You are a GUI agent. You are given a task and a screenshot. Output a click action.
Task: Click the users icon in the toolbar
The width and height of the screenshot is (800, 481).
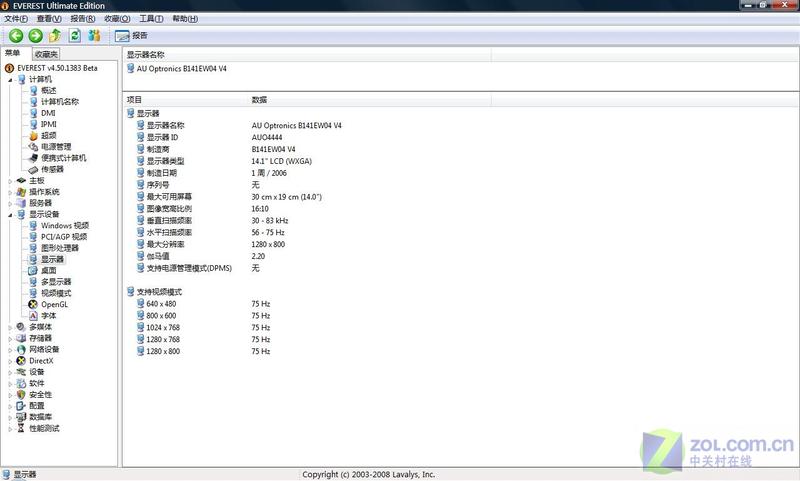point(94,36)
